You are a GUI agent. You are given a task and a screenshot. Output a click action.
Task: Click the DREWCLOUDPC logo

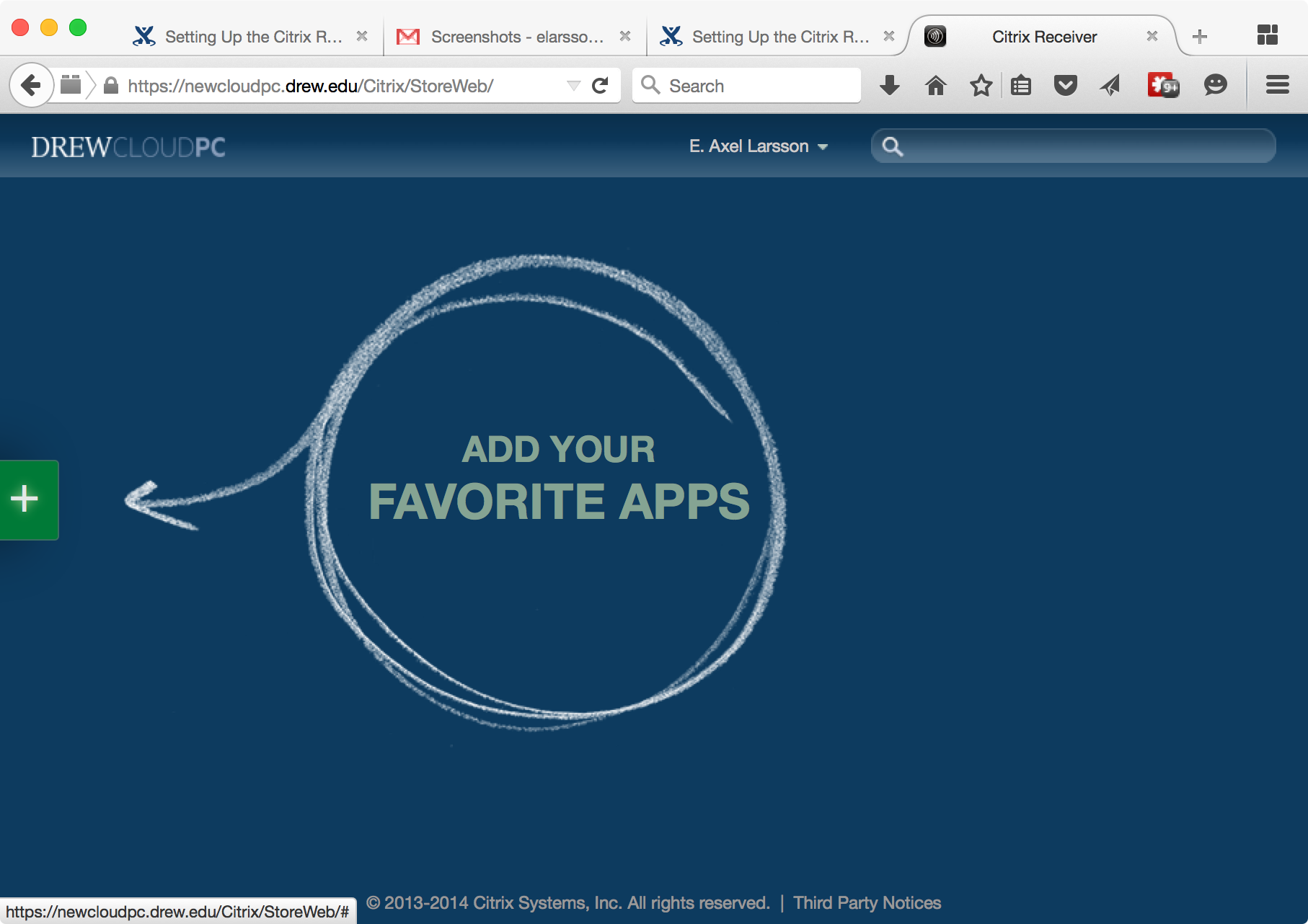(x=128, y=147)
